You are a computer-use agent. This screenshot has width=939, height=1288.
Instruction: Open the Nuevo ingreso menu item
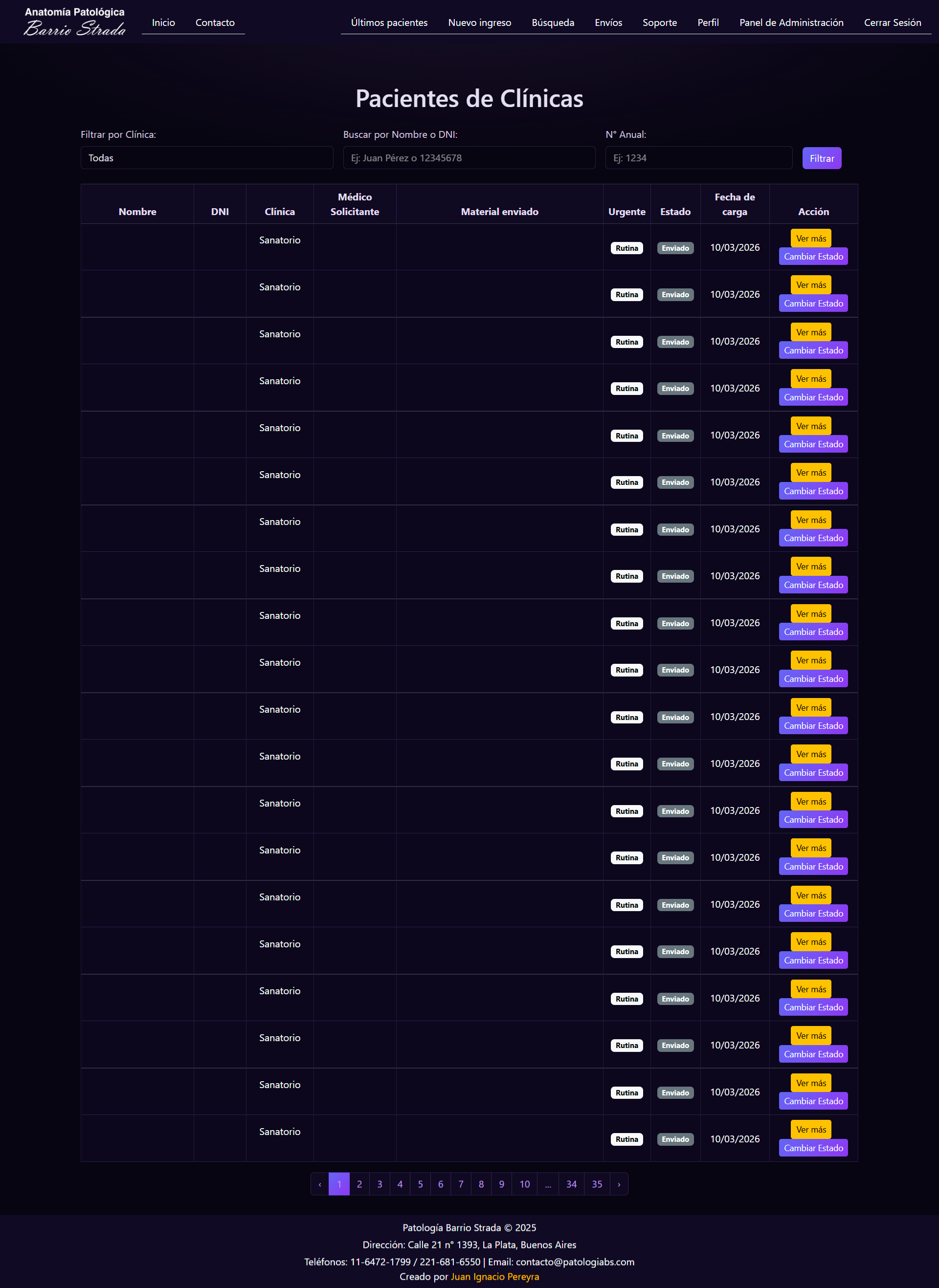[x=479, y=22]
